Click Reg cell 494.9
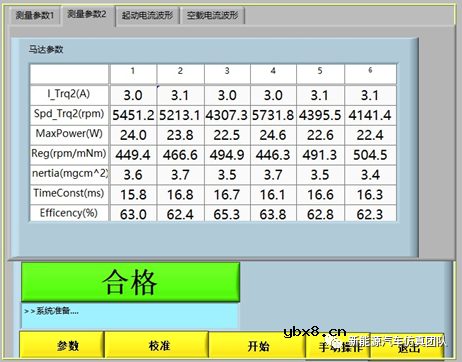The width and height of the screenshot is (462, 362). click(x=227, y=155)
